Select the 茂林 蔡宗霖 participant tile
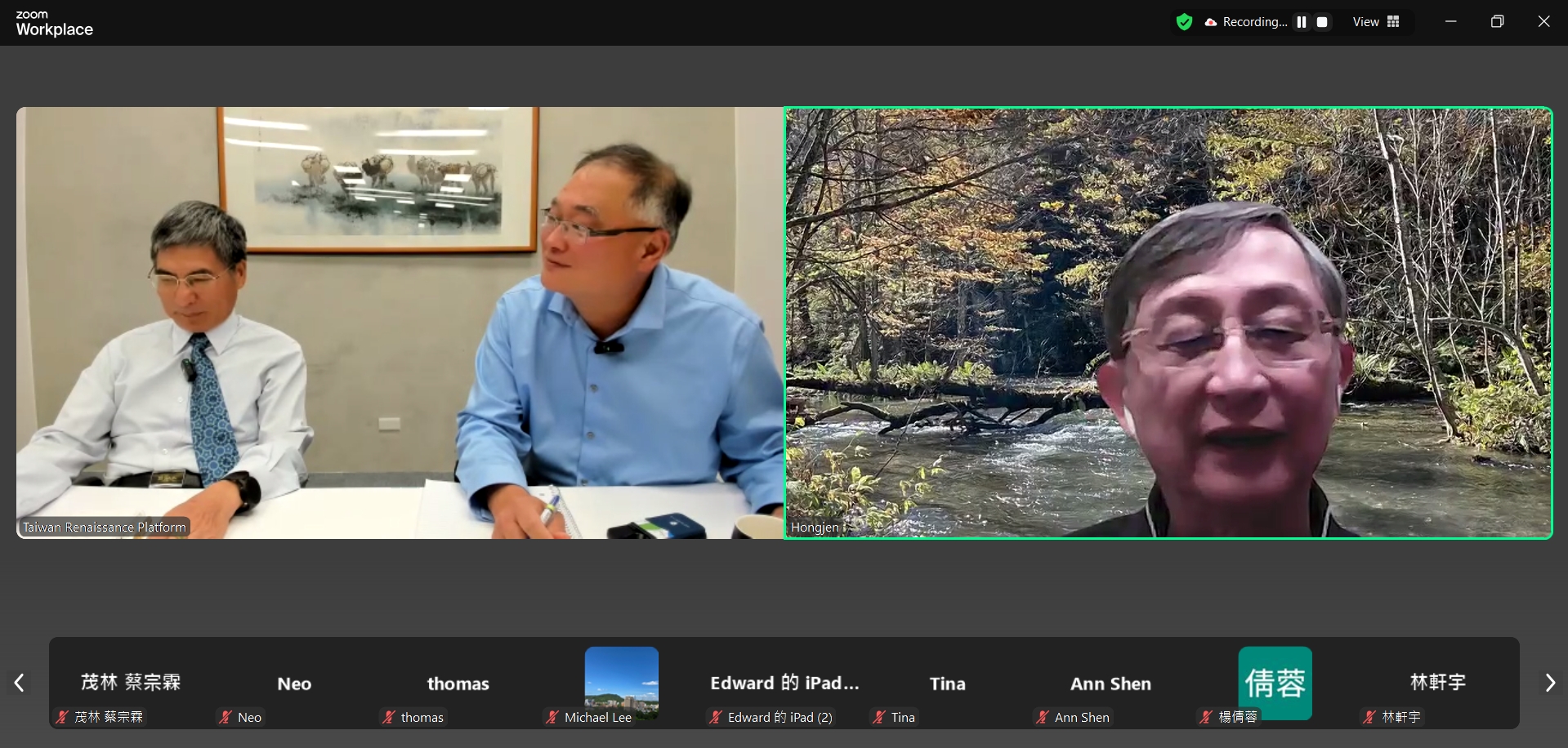The height and width of the screenshot is (748, 1568). [x=131, y=683]
